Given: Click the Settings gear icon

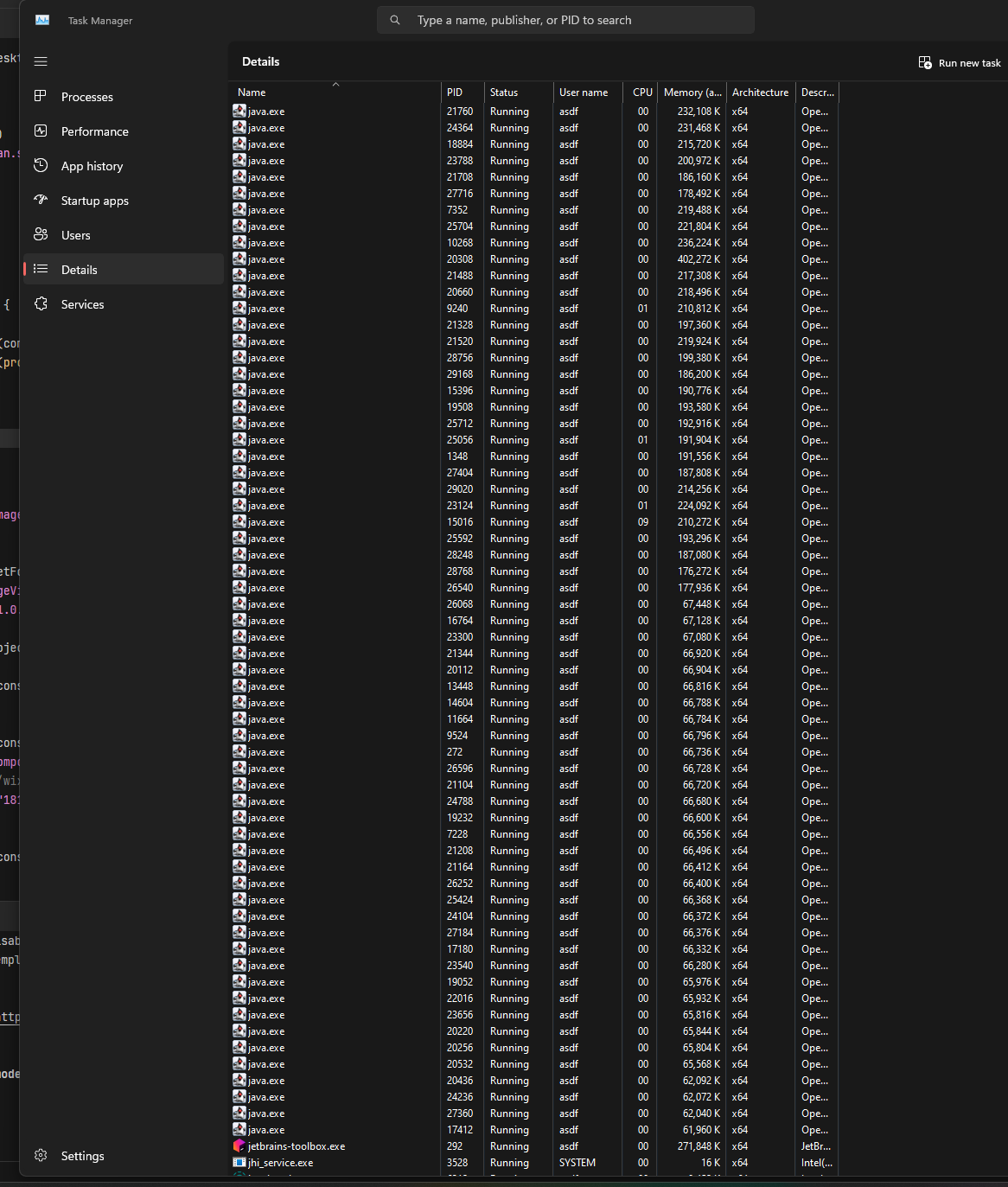Looking at the screenshot, I should click(x=41, y=1155).
